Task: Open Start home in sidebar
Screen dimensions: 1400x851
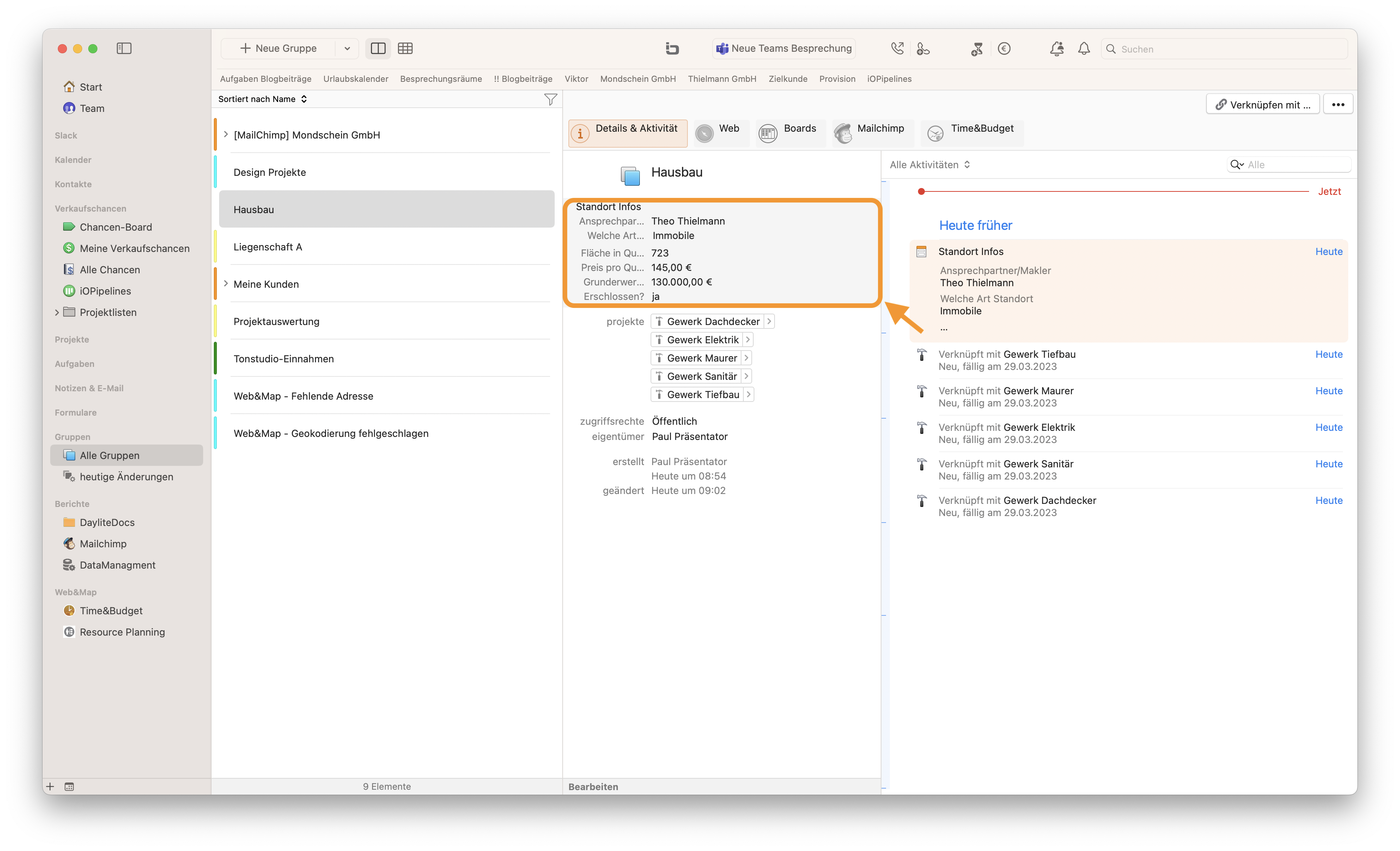Action: click(91, 86)
